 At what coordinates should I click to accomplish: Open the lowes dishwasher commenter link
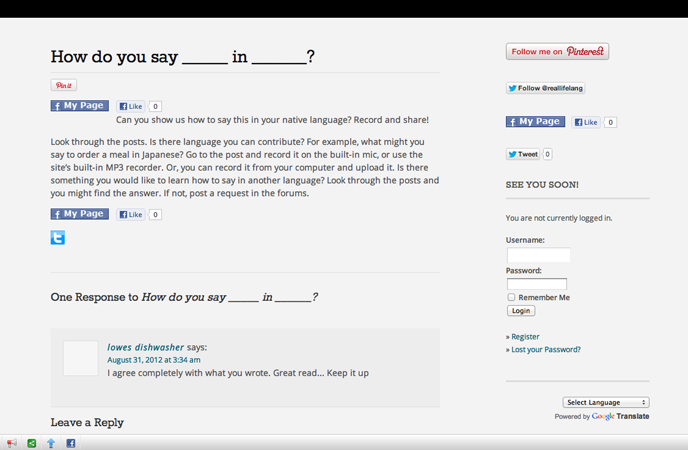point(145,348)
